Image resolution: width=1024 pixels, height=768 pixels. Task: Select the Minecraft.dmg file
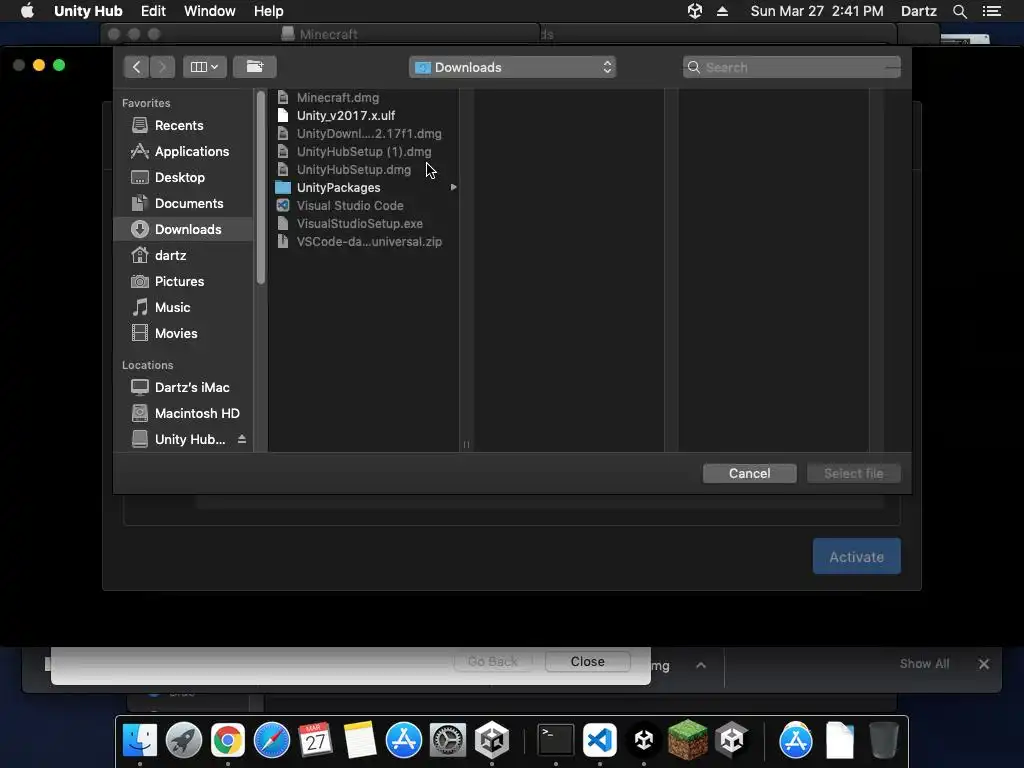(x=363, y=97)
